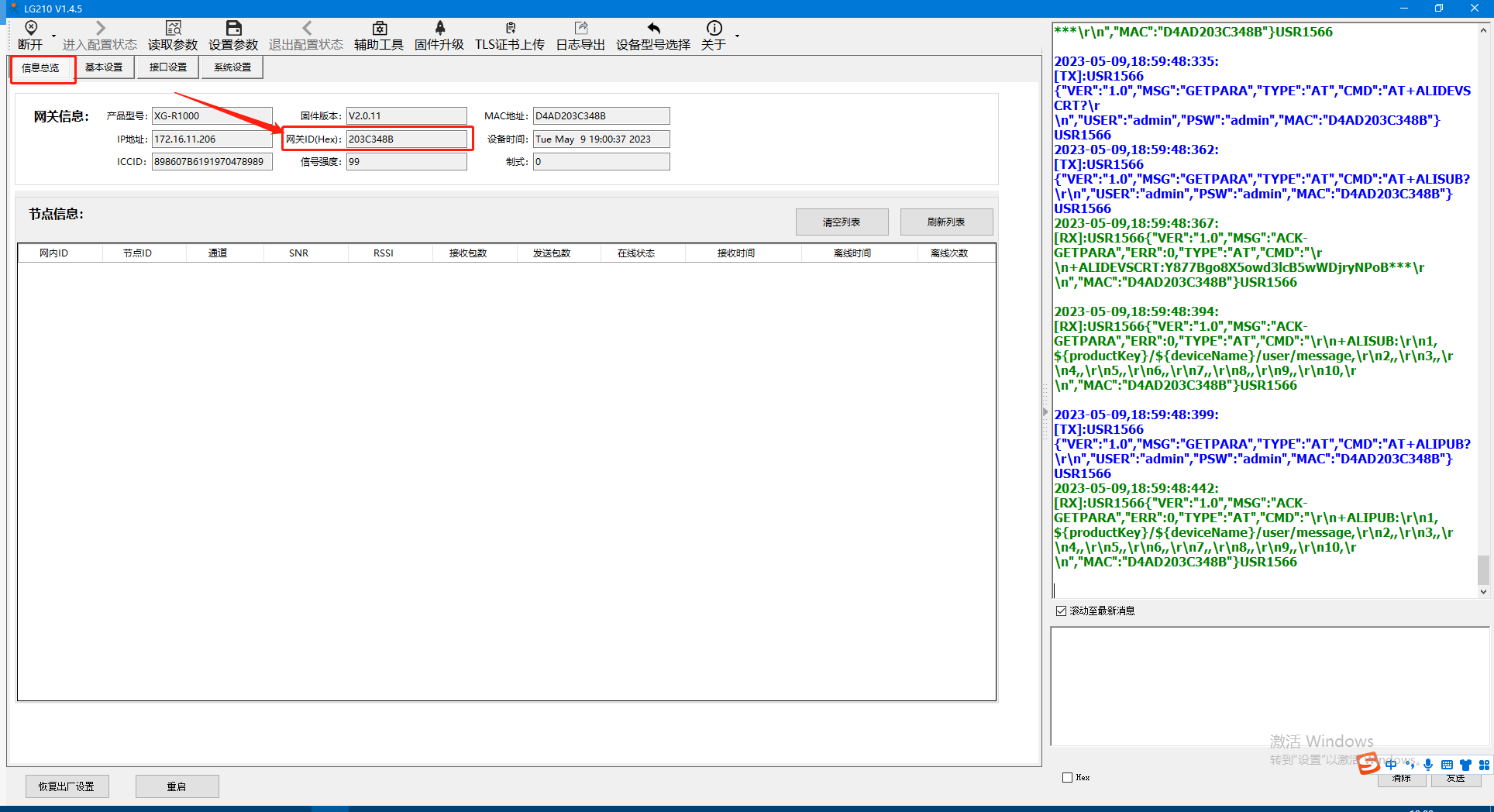Viewport: 1494px width, 812px height.
Task: Toggle the 滚动至最新消息 checkbox
Action: click(x=1061, y=611)
